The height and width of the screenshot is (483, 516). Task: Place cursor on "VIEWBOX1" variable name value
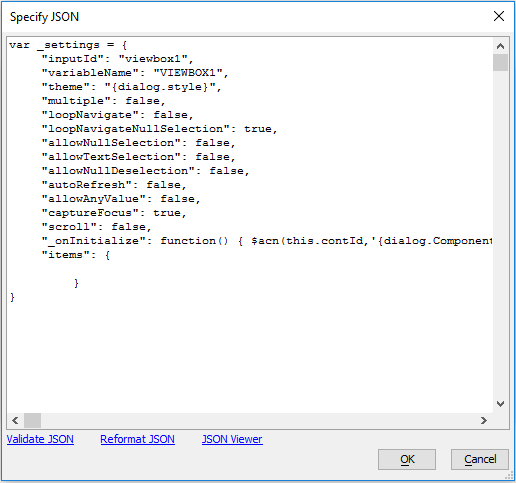pyautogui.click(x=188, y=73)
